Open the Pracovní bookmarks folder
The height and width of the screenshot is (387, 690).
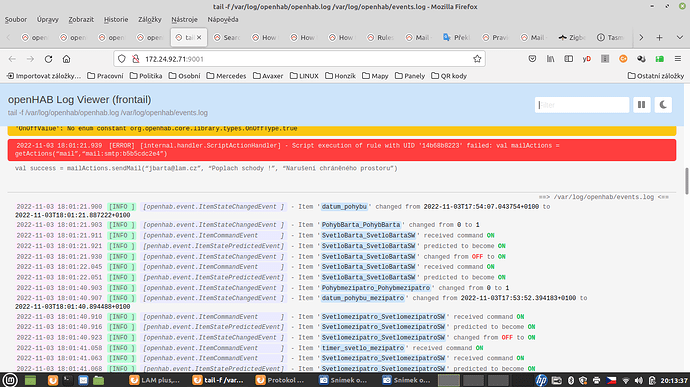(106, 76)
